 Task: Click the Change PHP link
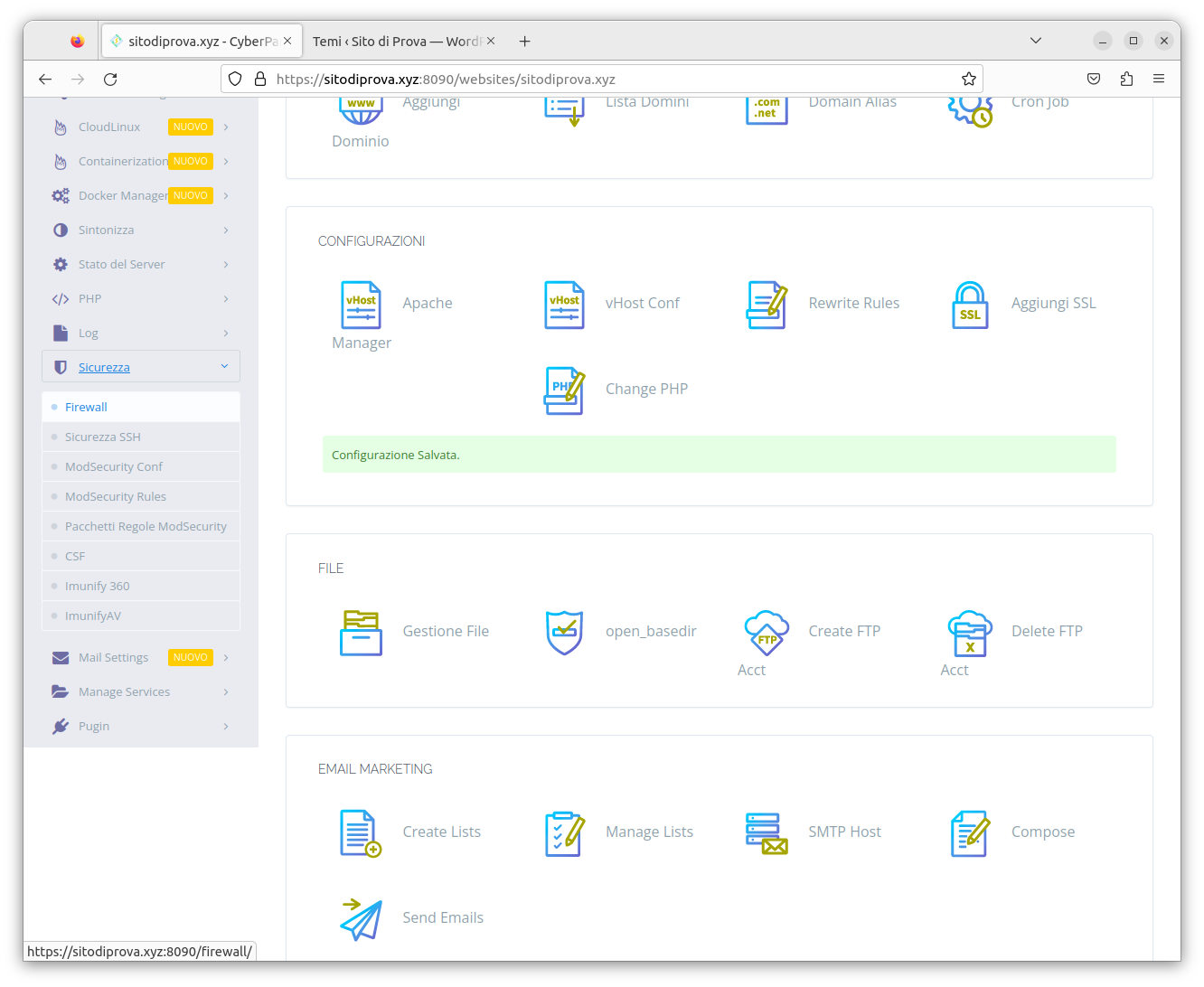(646, 390)
